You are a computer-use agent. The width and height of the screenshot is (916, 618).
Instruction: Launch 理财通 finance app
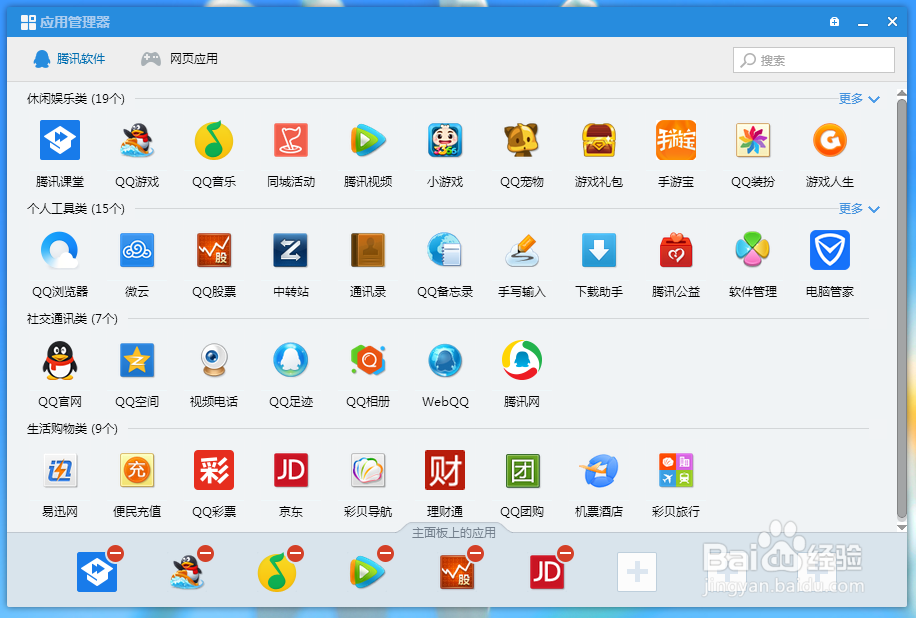[445, 470]
